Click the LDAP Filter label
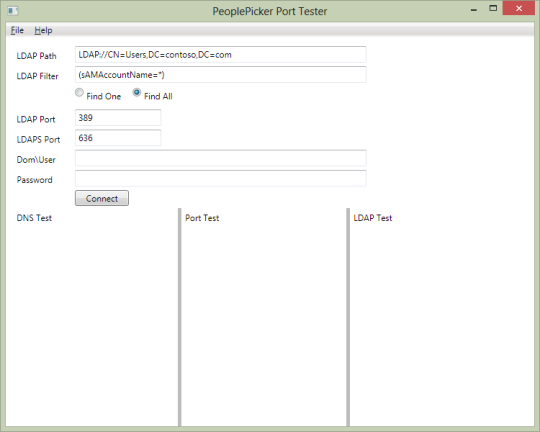The image size is (540, 432). pos(38,76)
